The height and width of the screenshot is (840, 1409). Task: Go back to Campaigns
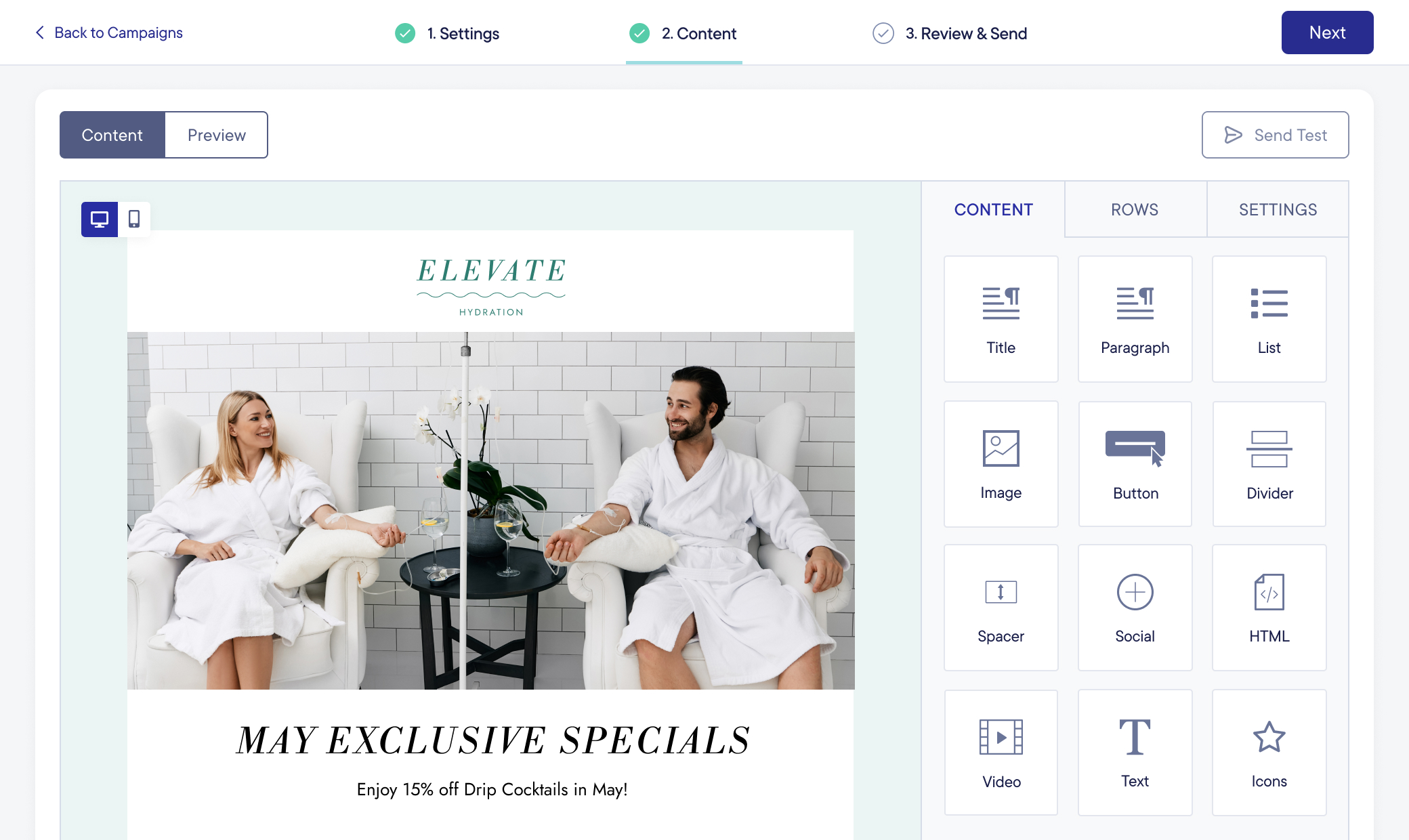pos(108,33)
